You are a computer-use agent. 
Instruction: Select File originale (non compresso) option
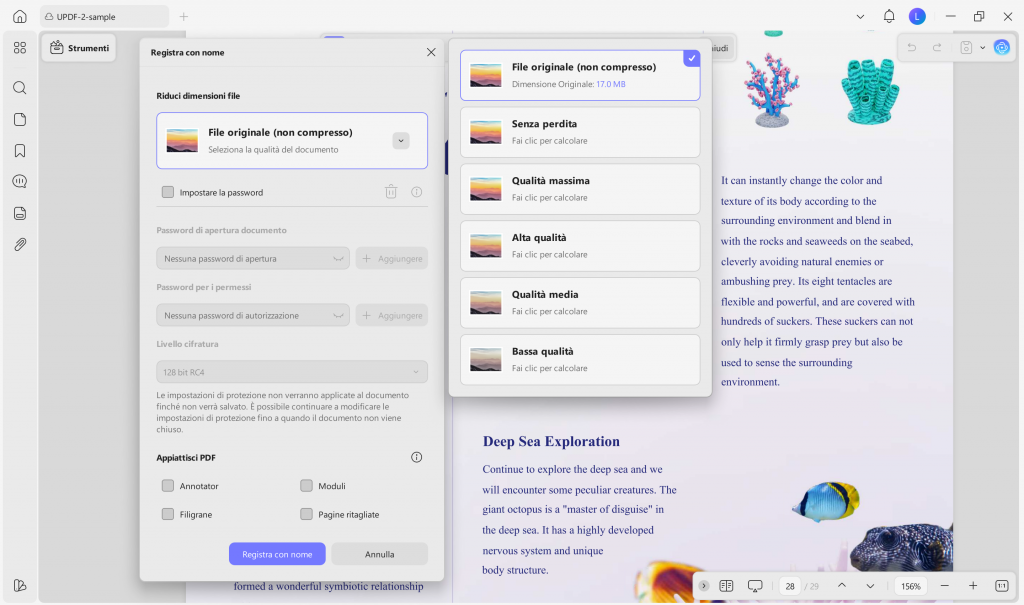(x=580, y=75)
